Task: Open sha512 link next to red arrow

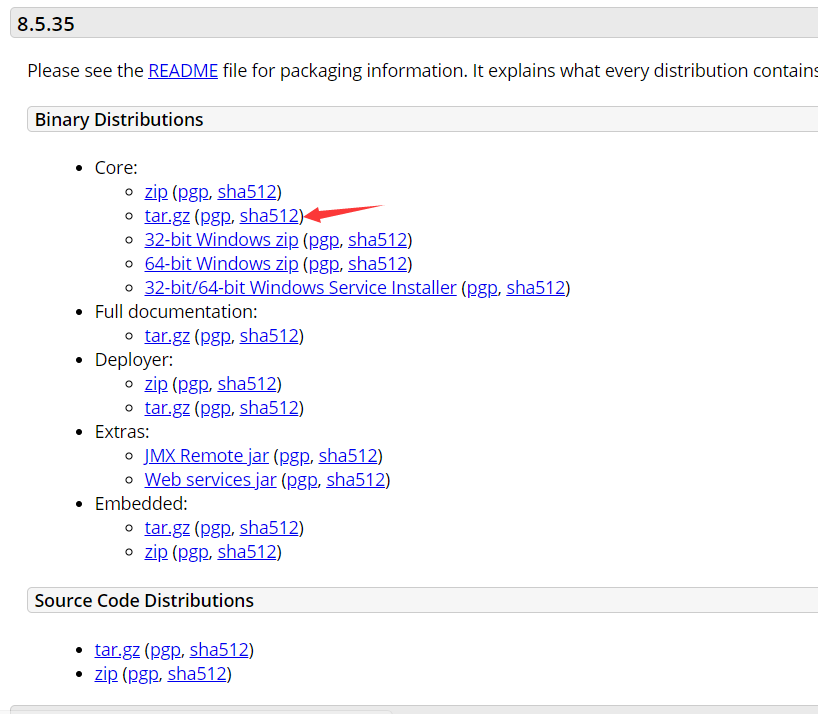Action: coord(269,215)
